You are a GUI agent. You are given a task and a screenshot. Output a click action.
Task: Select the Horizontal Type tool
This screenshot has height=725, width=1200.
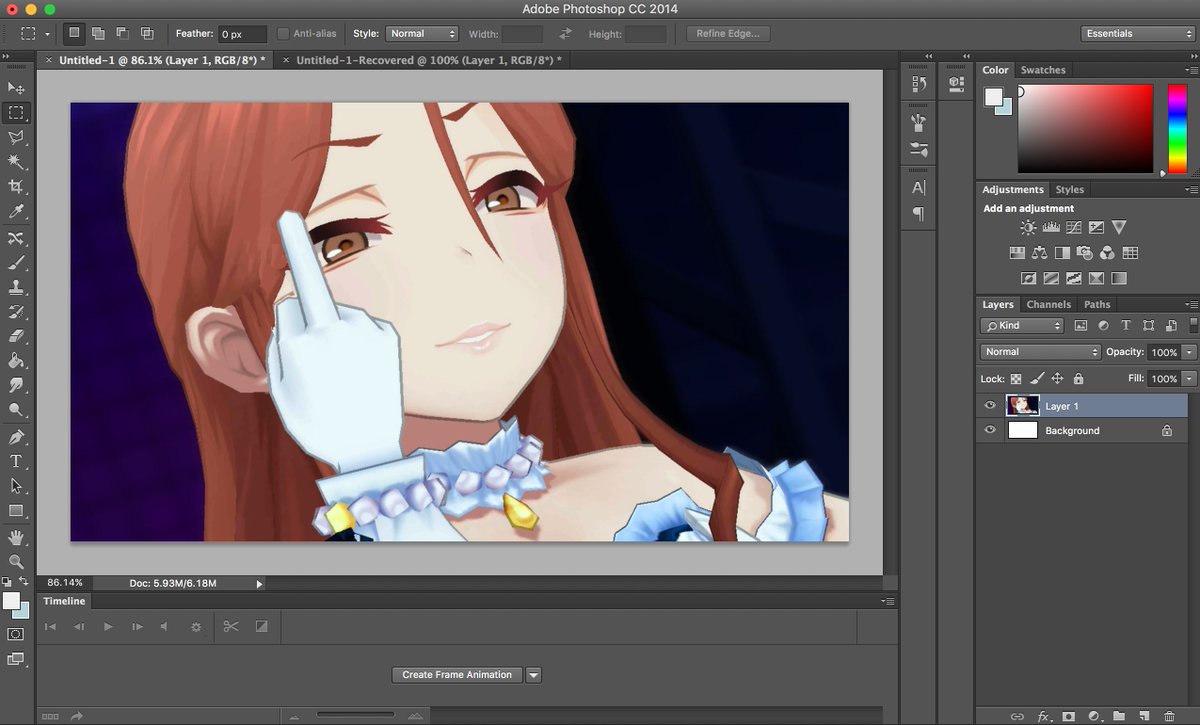(x=16, y=461)
